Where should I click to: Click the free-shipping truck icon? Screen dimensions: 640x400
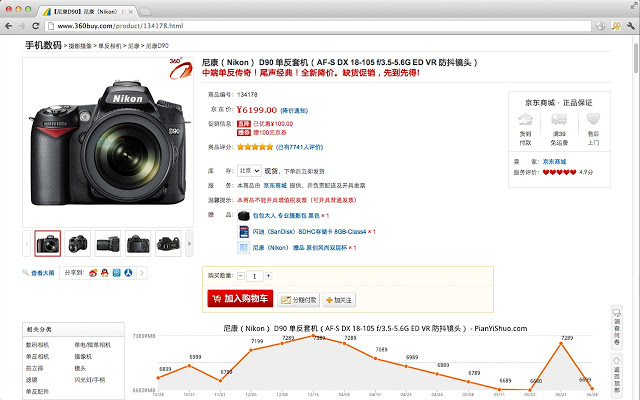pos(559,119)
